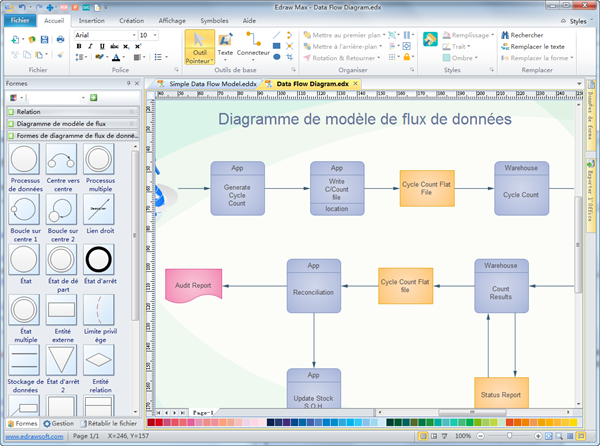Open the font name dropdown Arial
The image size is (600, 446).
click(x=134, y=35)
